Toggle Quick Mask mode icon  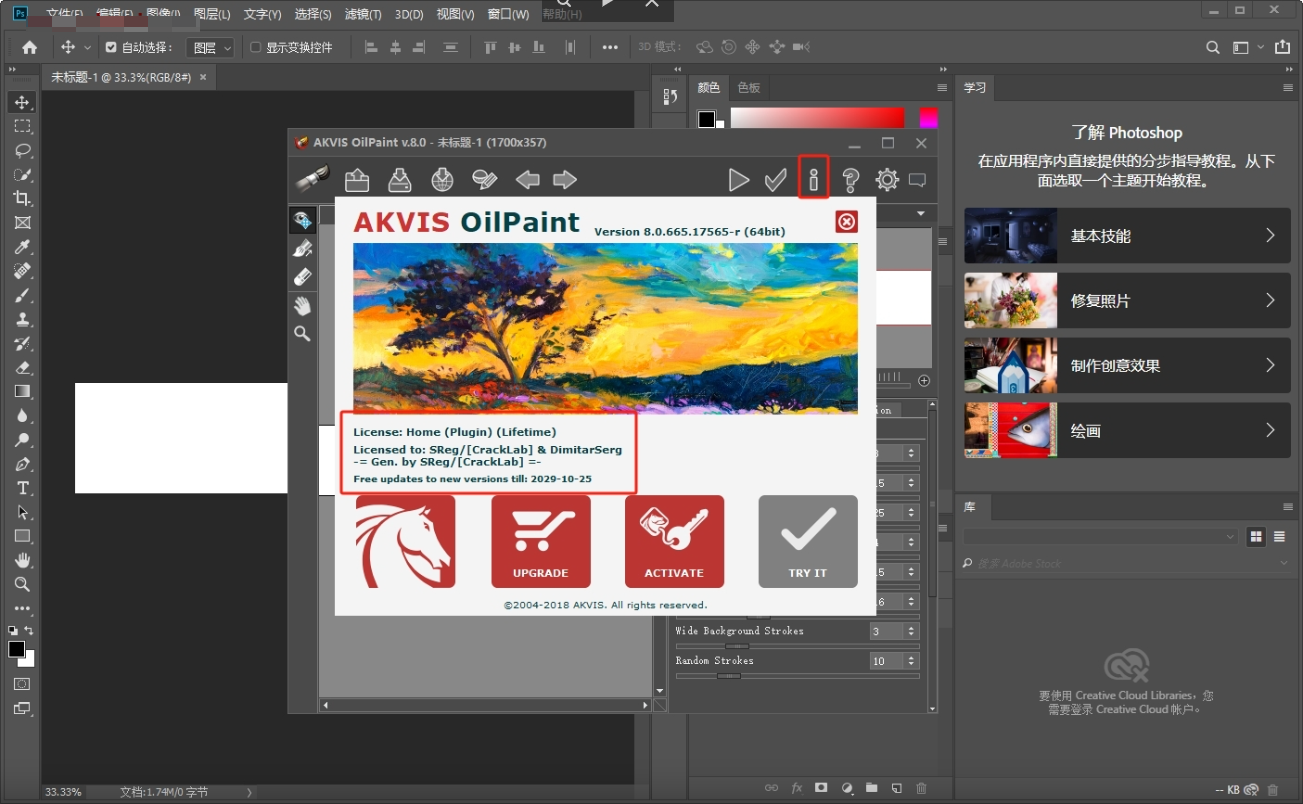(x=22, y=684)
